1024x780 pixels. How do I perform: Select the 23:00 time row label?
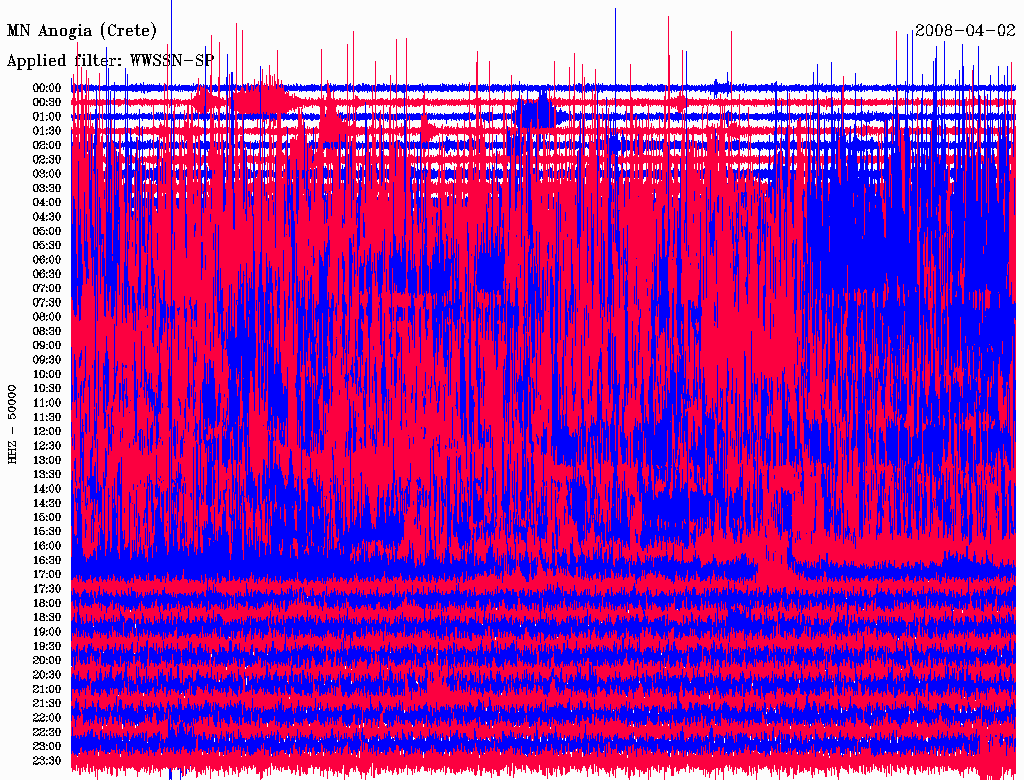point(47,746)
